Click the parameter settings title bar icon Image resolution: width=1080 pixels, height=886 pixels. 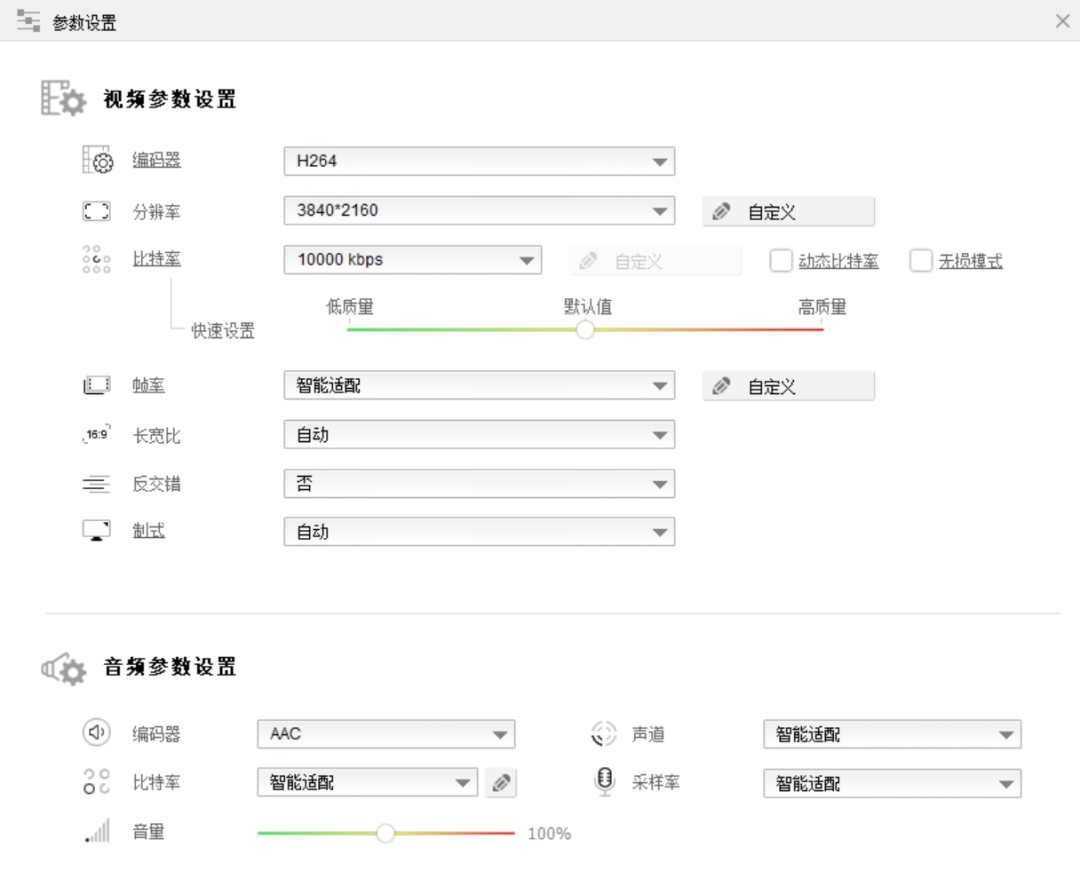(x=28, y=21)
